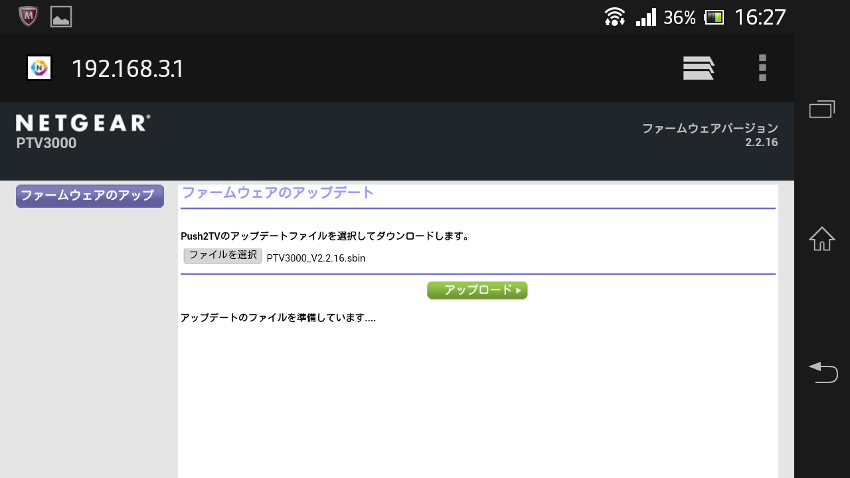The width and height of the screenshot is (850, 478).
Task: Tap the ファームウェアバージョン label
Action: pyautogui.click(x=710, y=128)
